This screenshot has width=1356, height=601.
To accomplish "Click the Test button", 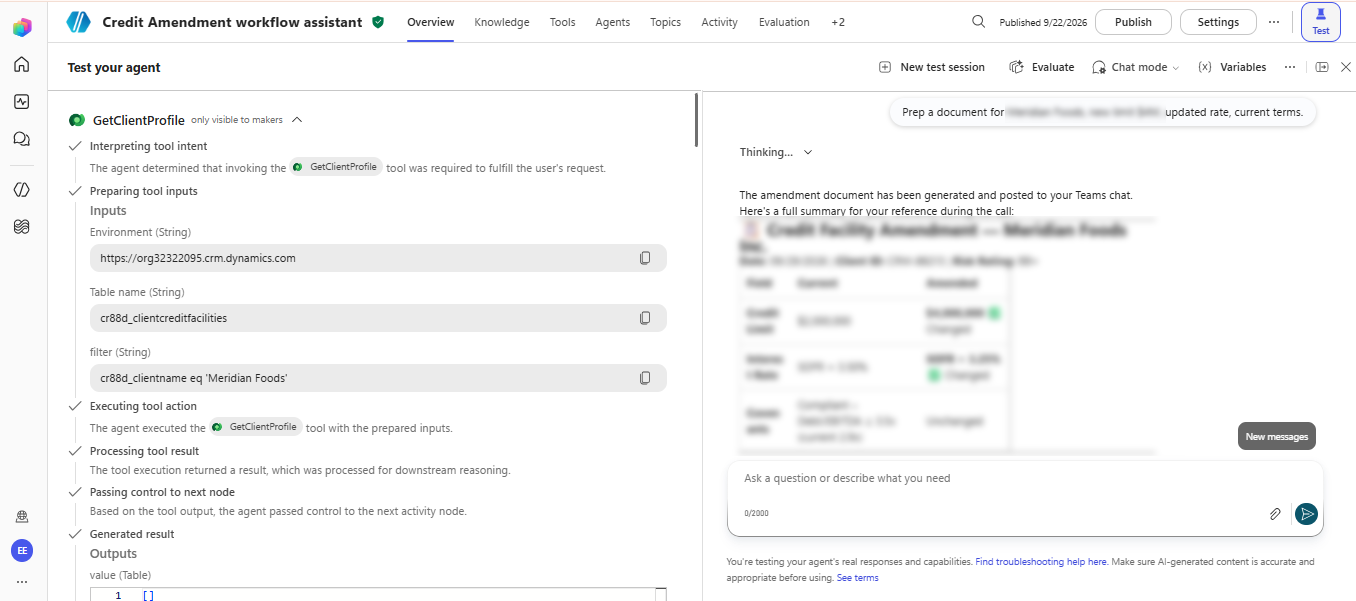I will [1321, 22].
